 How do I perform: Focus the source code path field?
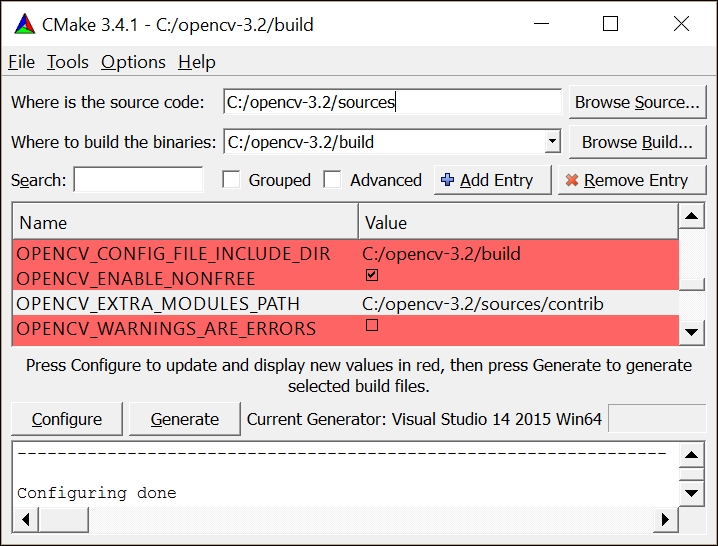coord(392,102)
